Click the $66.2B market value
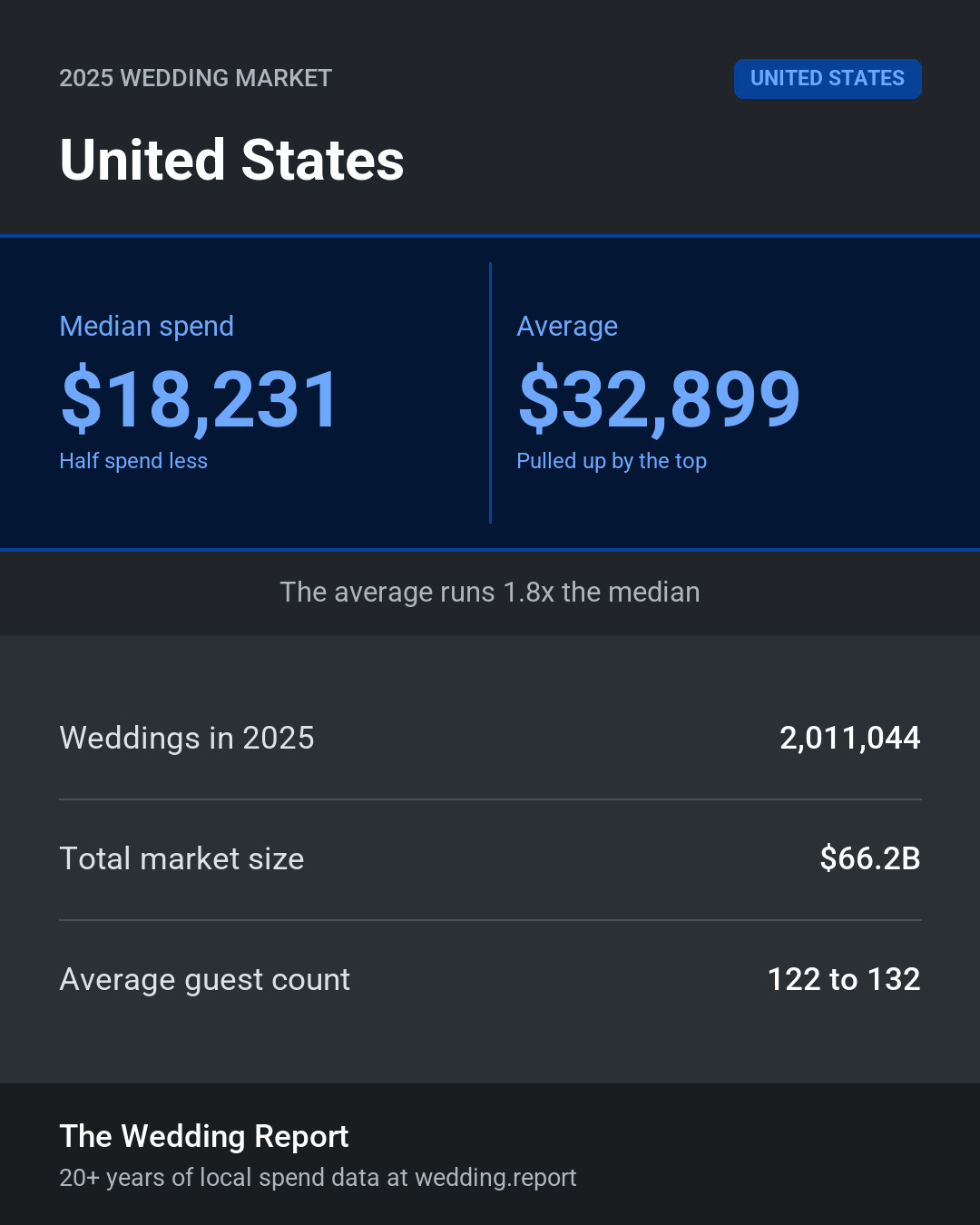980x1225 pixels. (870, 858)
